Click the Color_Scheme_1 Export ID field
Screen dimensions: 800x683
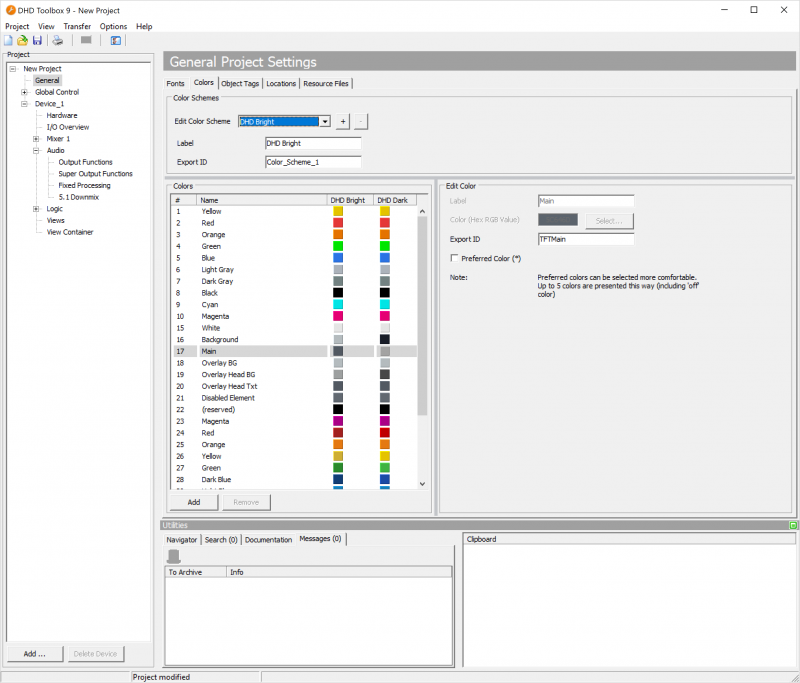point(313,162)
